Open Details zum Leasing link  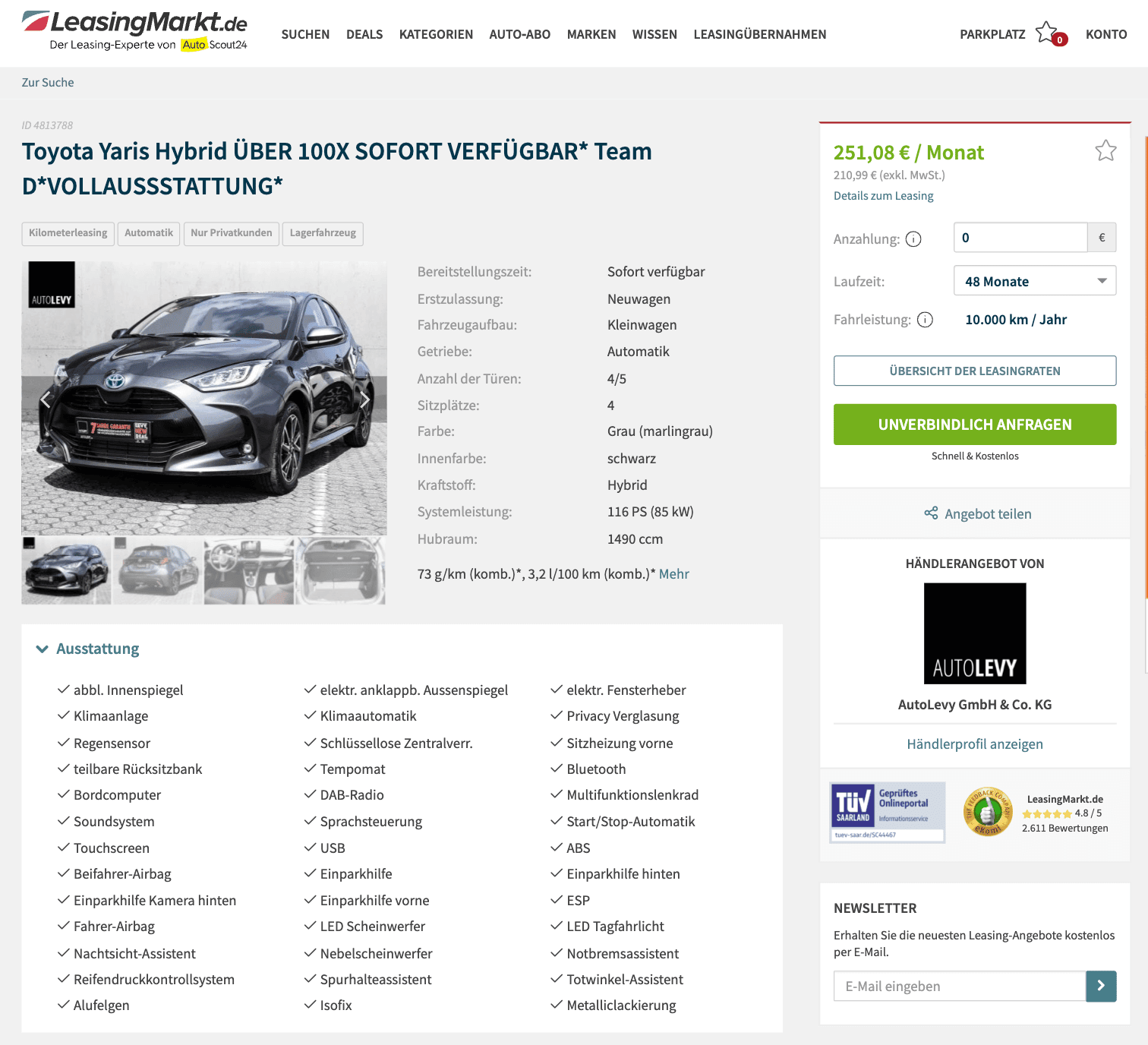pos(884,196)
